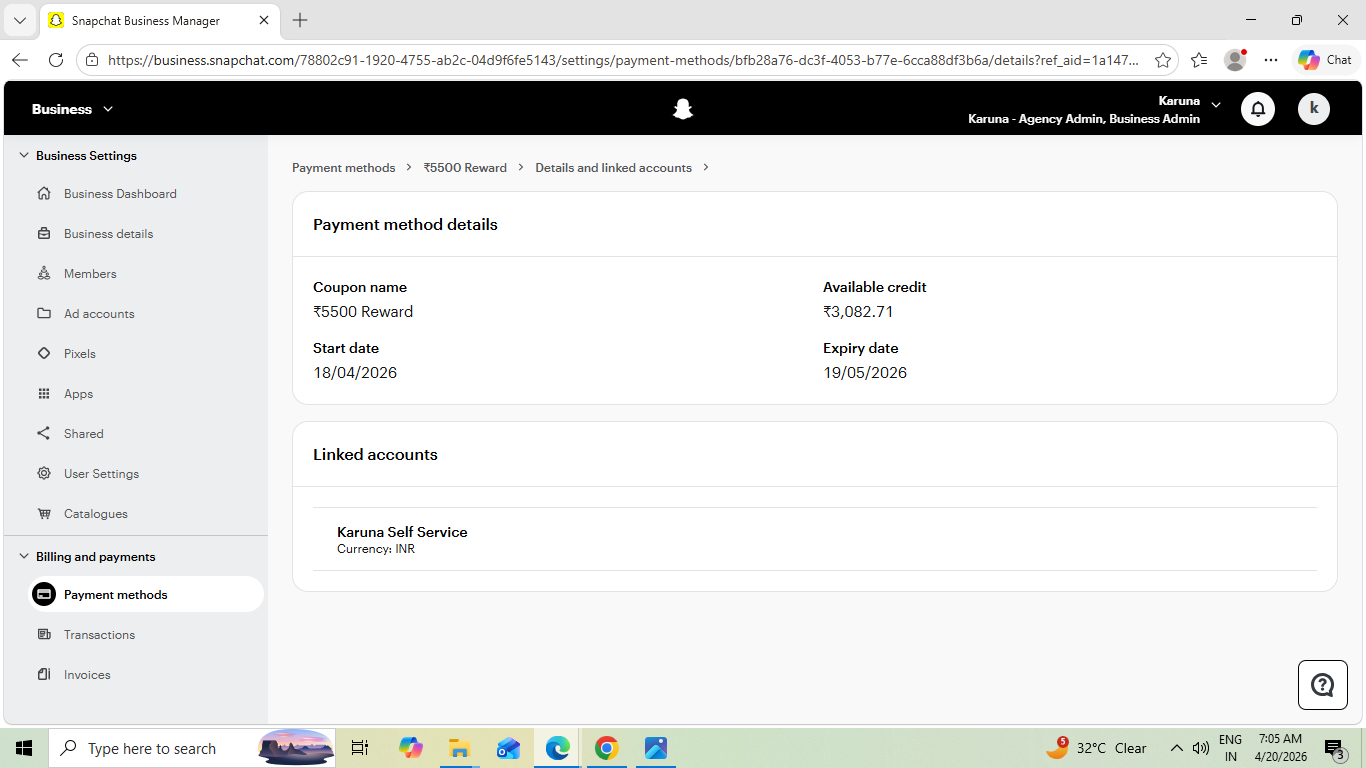
Task: Open Microsoft Edge in the taskbar
Action: [558, 748]
